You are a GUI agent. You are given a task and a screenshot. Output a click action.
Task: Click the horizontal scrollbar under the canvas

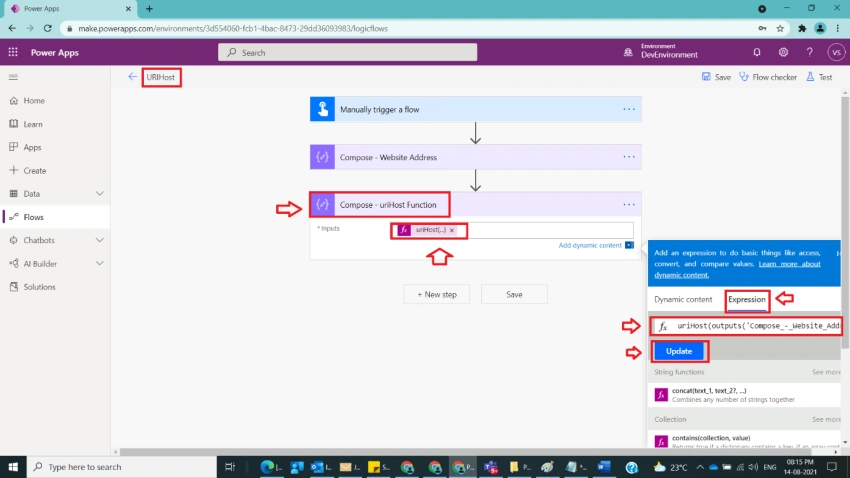[x=465, y=451]
